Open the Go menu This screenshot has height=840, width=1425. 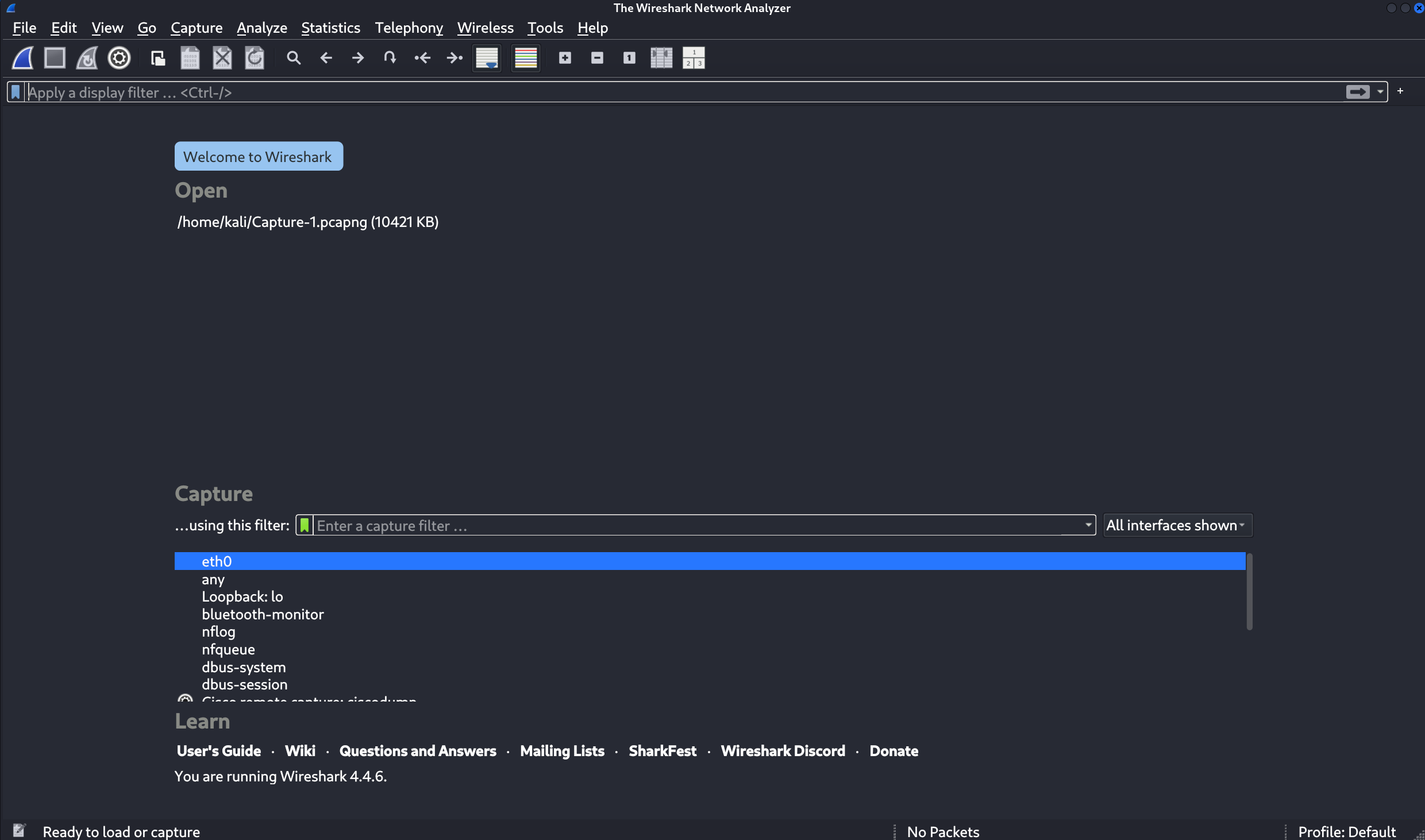pyautogui.click(x=147, y=28)
